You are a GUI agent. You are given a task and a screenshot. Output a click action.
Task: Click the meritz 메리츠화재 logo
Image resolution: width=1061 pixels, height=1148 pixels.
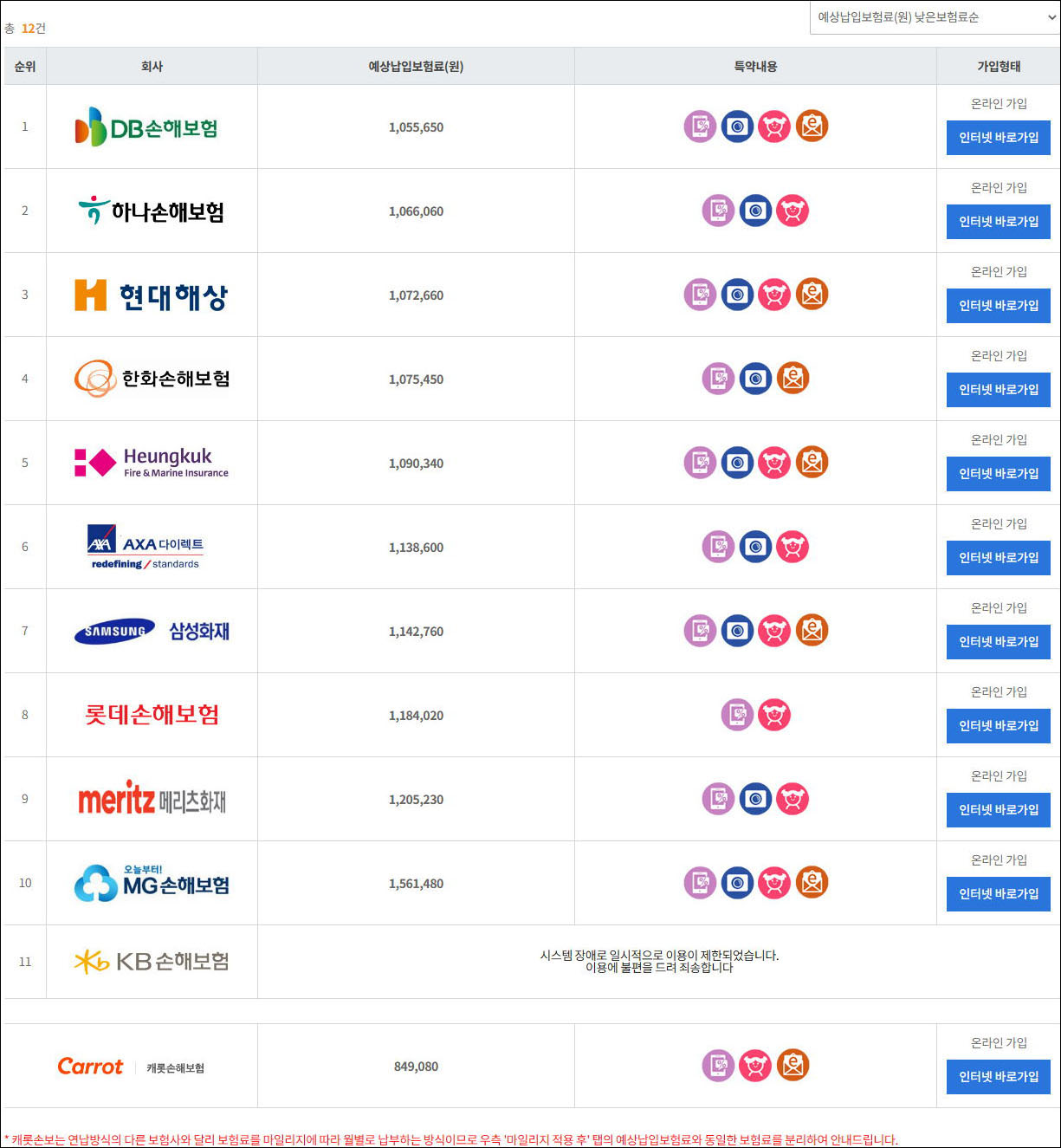coord(152,798)
